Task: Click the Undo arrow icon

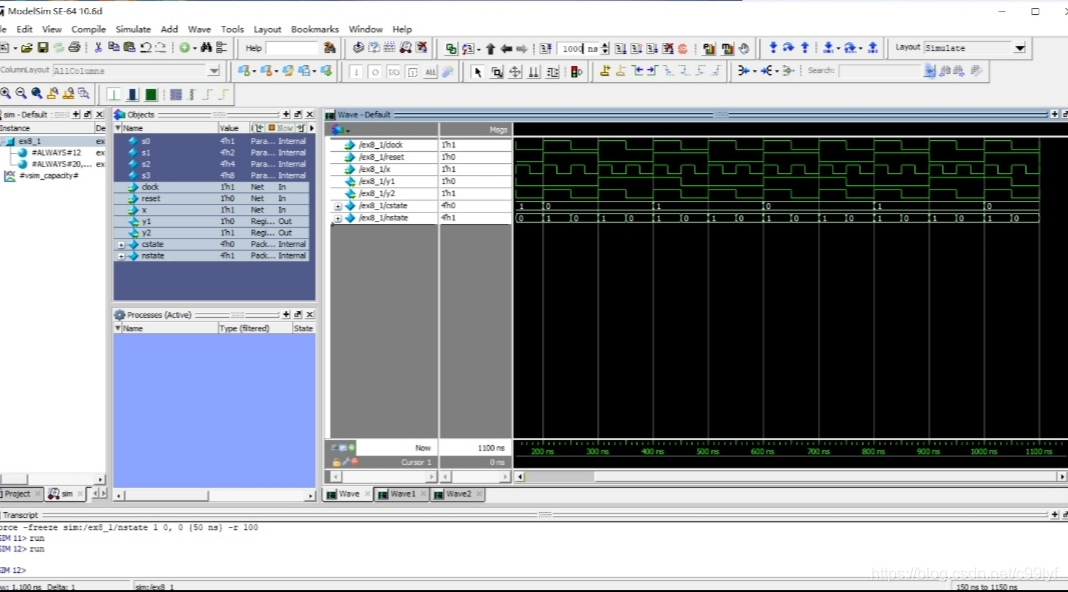Action: point(145,48)
